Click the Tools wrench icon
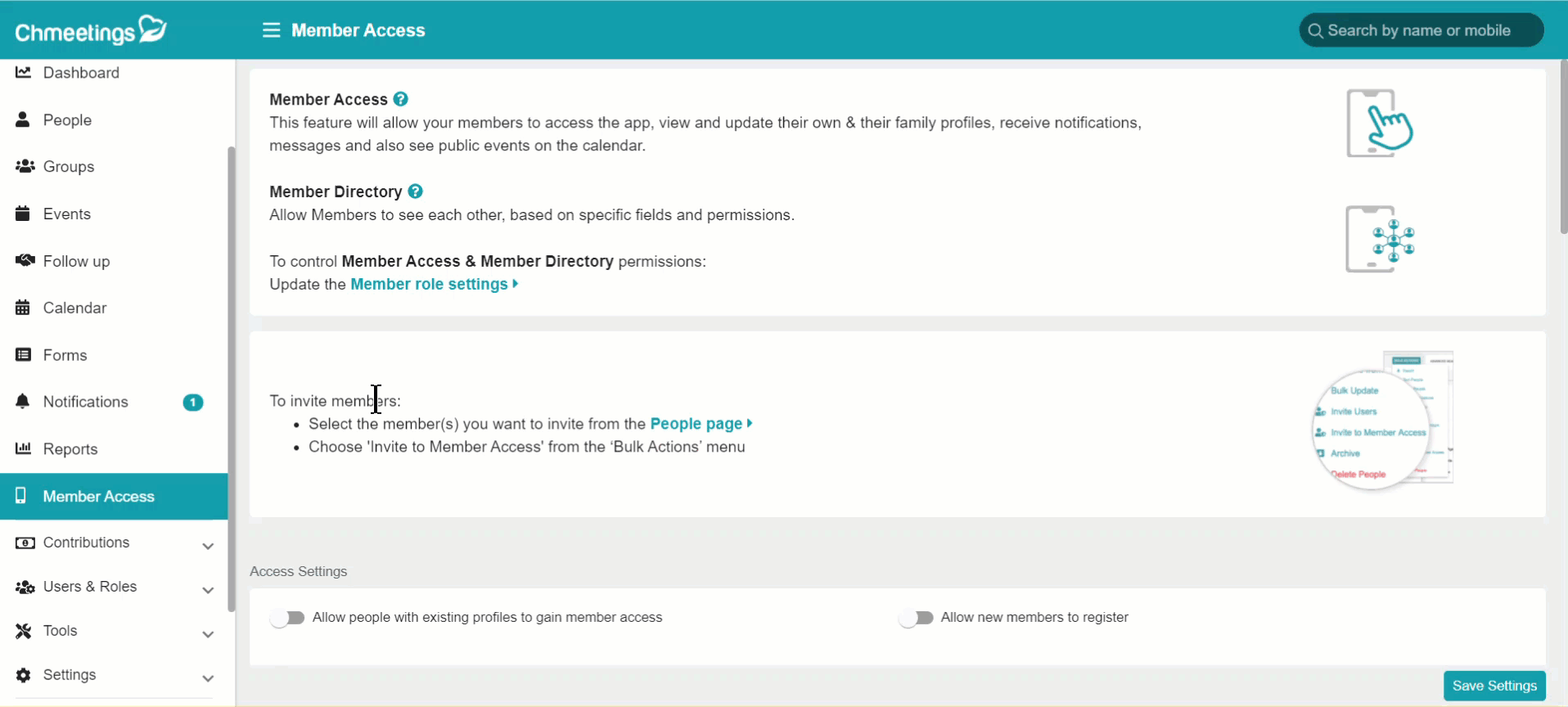This screenshot has width=1568, height=707. pyautogui.click(x=23, y=631)
